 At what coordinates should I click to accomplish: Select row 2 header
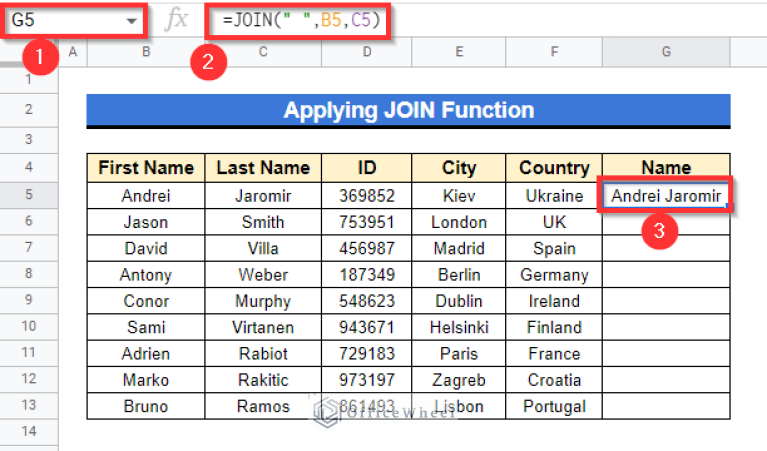[x=29, y=109]
